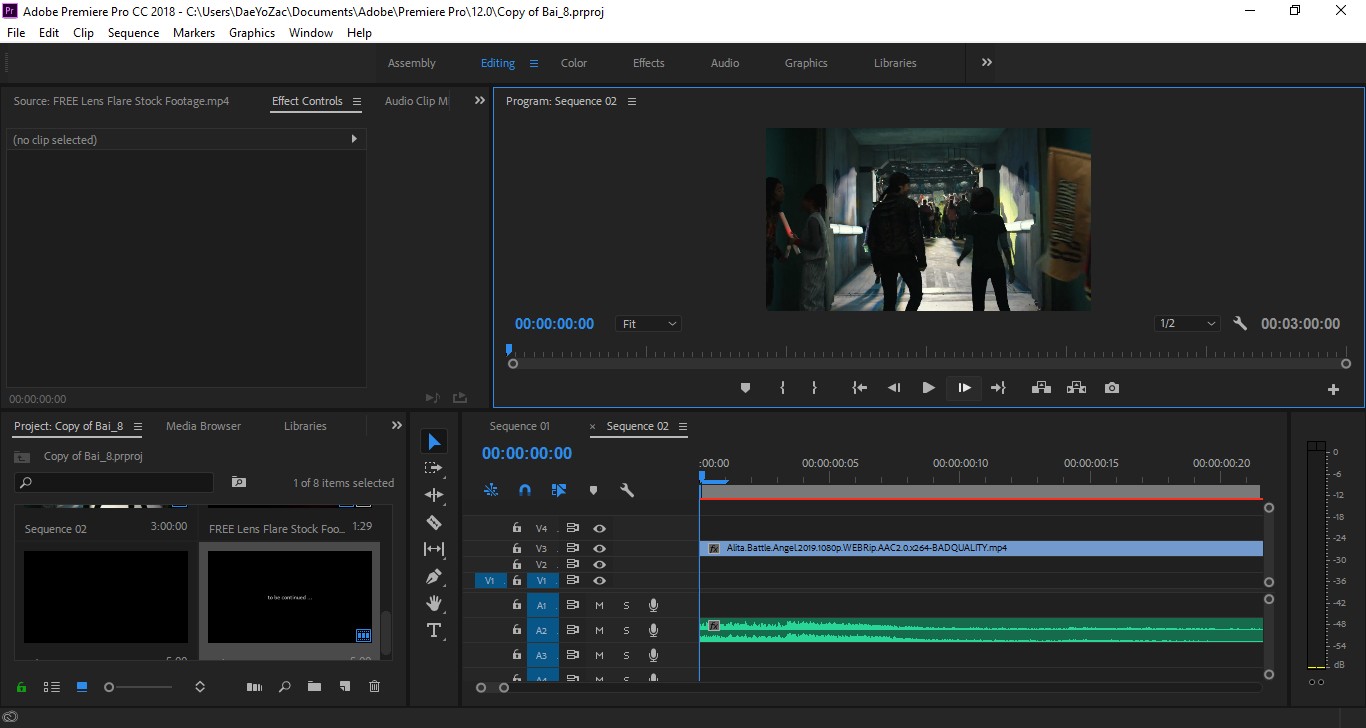
Task: Select the Track Select Forward tool
Action: (434, 468)
